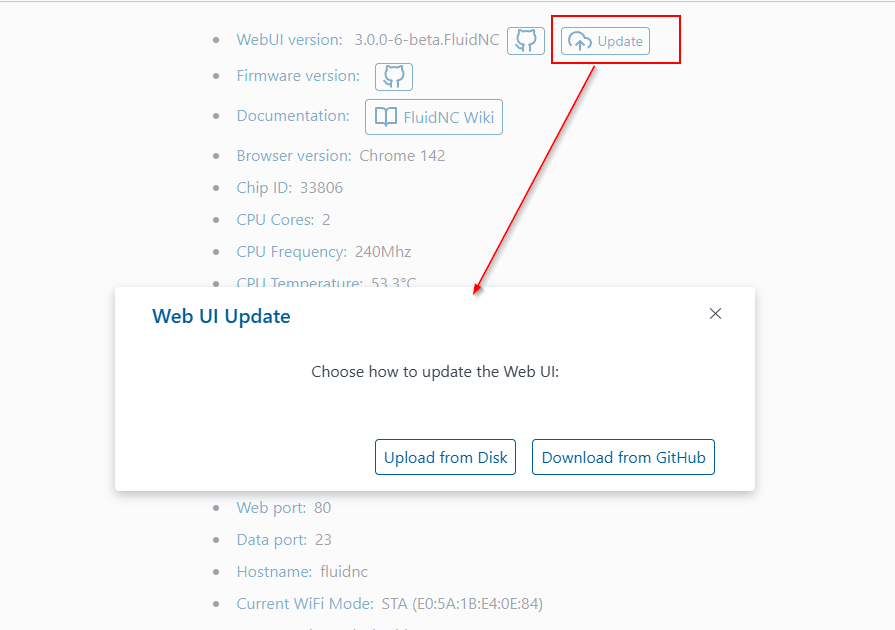The height and width of the screenshot is (630, 895).
Task: Click the Chip ID 33806 entry
Action: (289, 188)
